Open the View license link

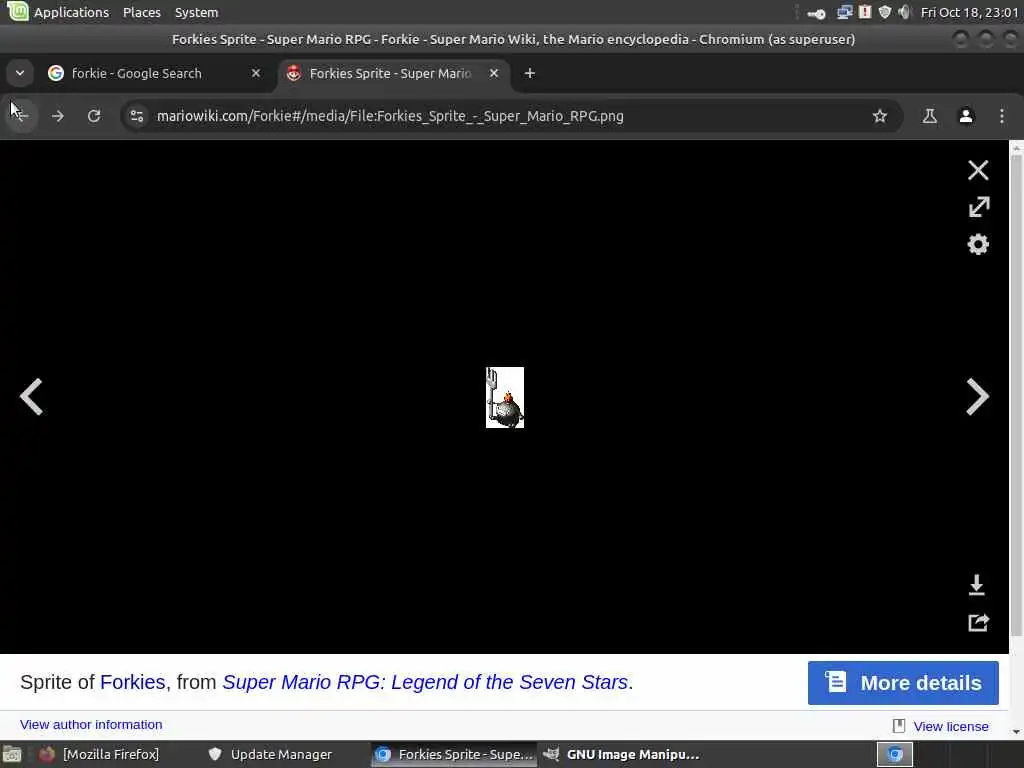[x=950, y=726]
